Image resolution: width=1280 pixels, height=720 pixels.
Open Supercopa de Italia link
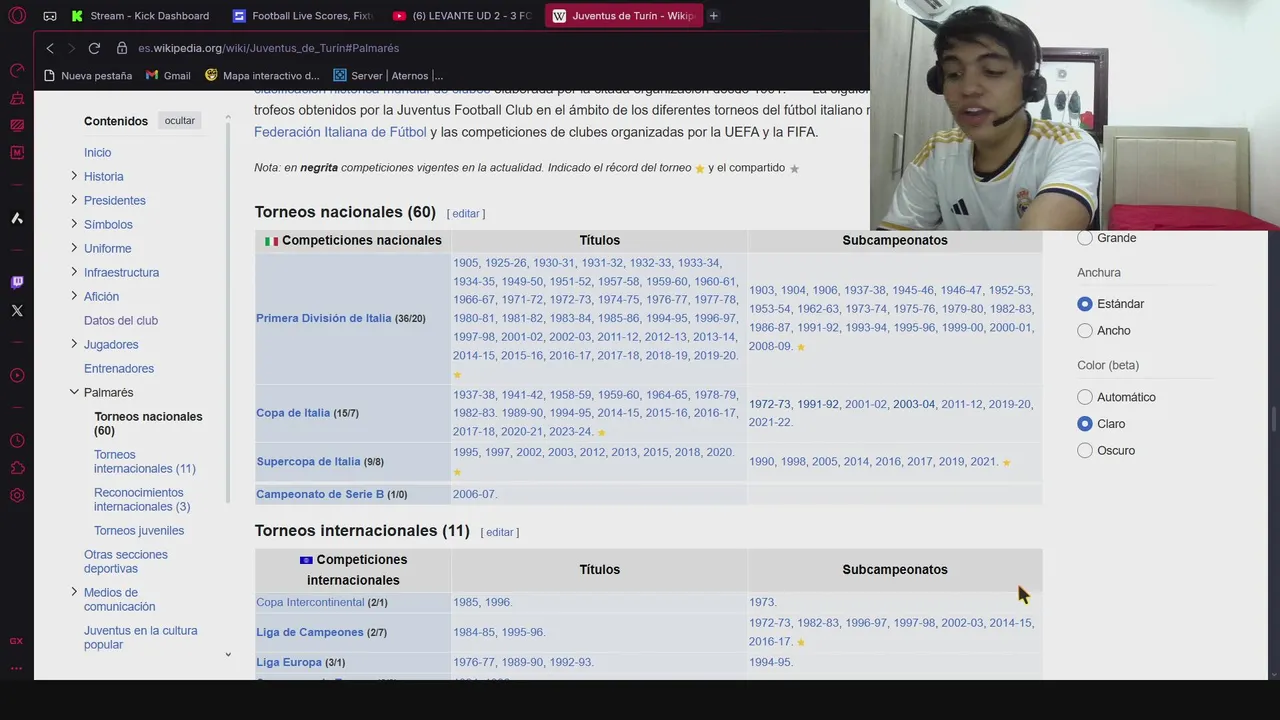[308, 462]
